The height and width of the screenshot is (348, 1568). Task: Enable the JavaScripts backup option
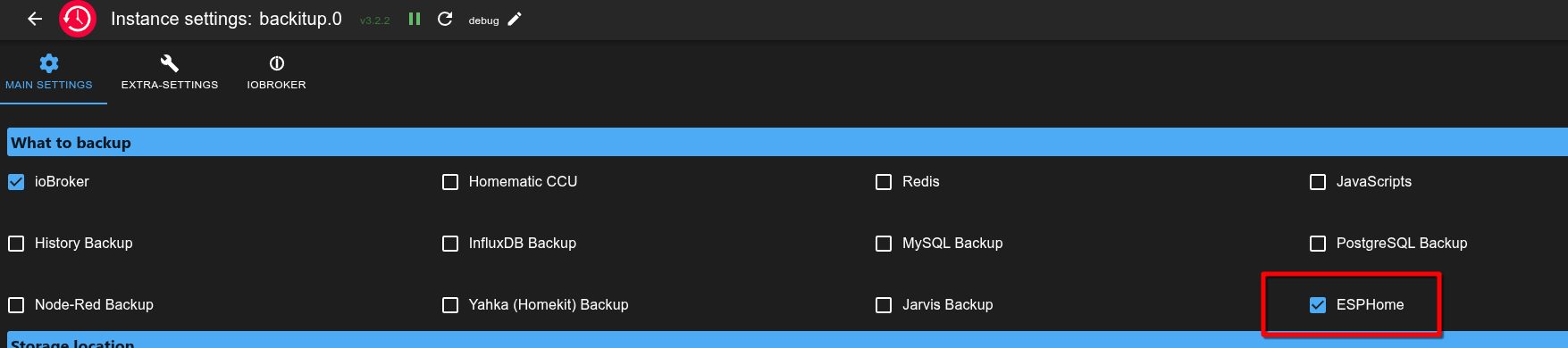(x=1318, y=182)
